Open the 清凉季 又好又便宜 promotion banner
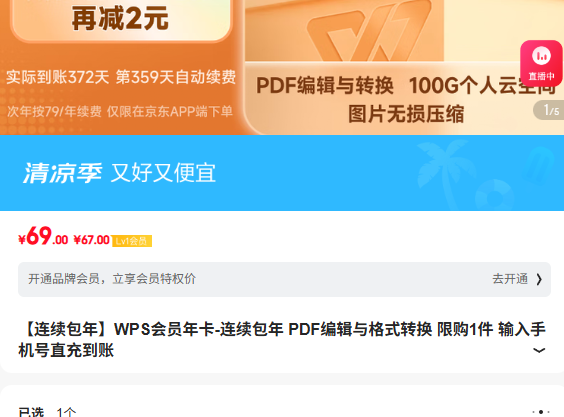Image resolution: width=564 pixels, height=417 pixels. (282, 173)
